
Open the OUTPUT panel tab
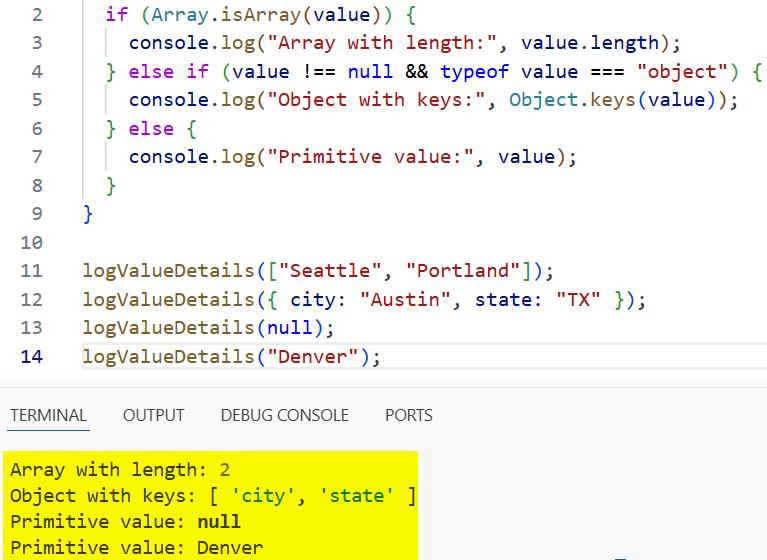pyautogui.click(x=154, y=415)
